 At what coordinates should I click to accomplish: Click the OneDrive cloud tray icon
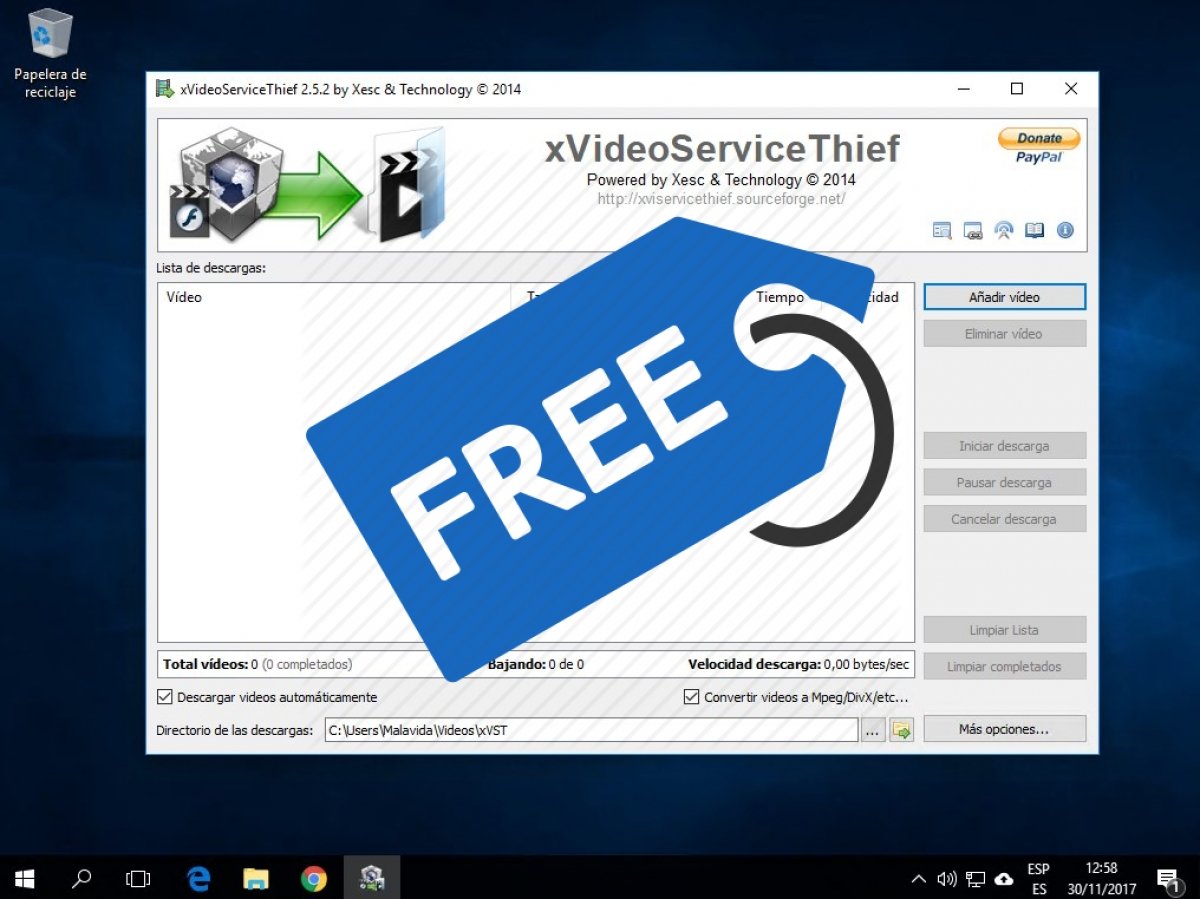[x=1004, y=879]
